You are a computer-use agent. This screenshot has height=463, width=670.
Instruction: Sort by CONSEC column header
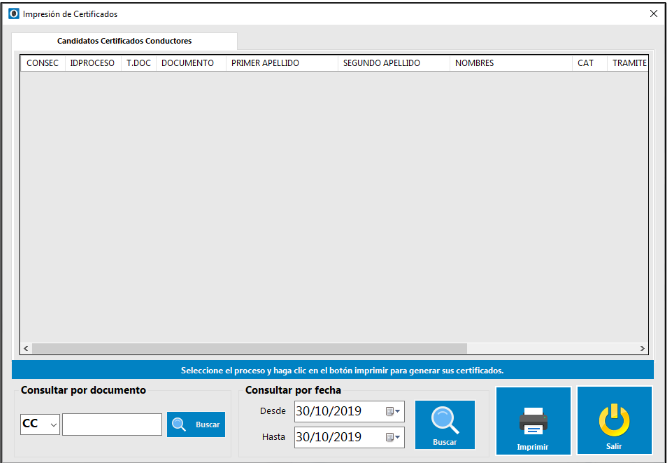pos(42,63)
